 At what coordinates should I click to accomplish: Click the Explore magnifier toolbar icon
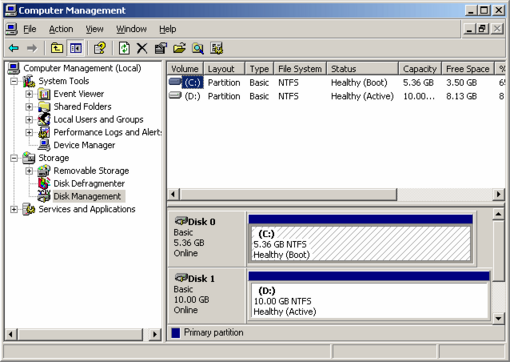(x=198, y=49)
